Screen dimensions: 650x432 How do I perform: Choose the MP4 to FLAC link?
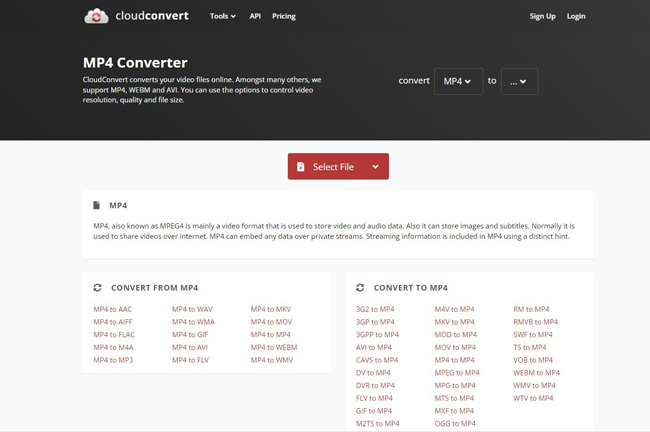pyautogui.click(x=114, y=335)
